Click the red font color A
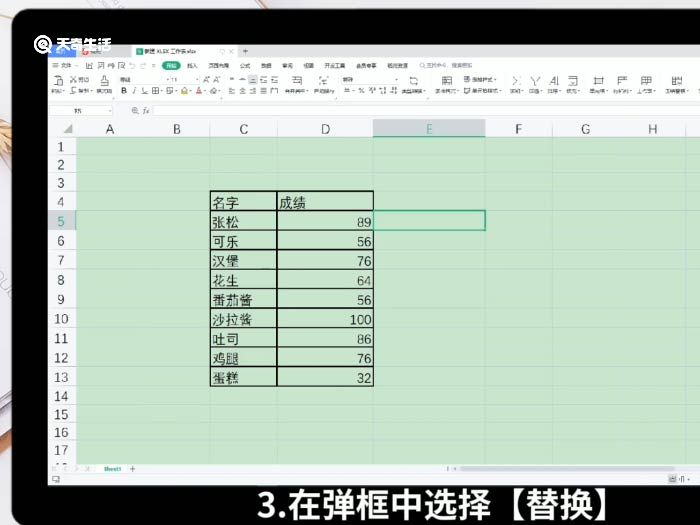Image resolution: width=700 pixels, height=525 pixels. coord(199,91)
